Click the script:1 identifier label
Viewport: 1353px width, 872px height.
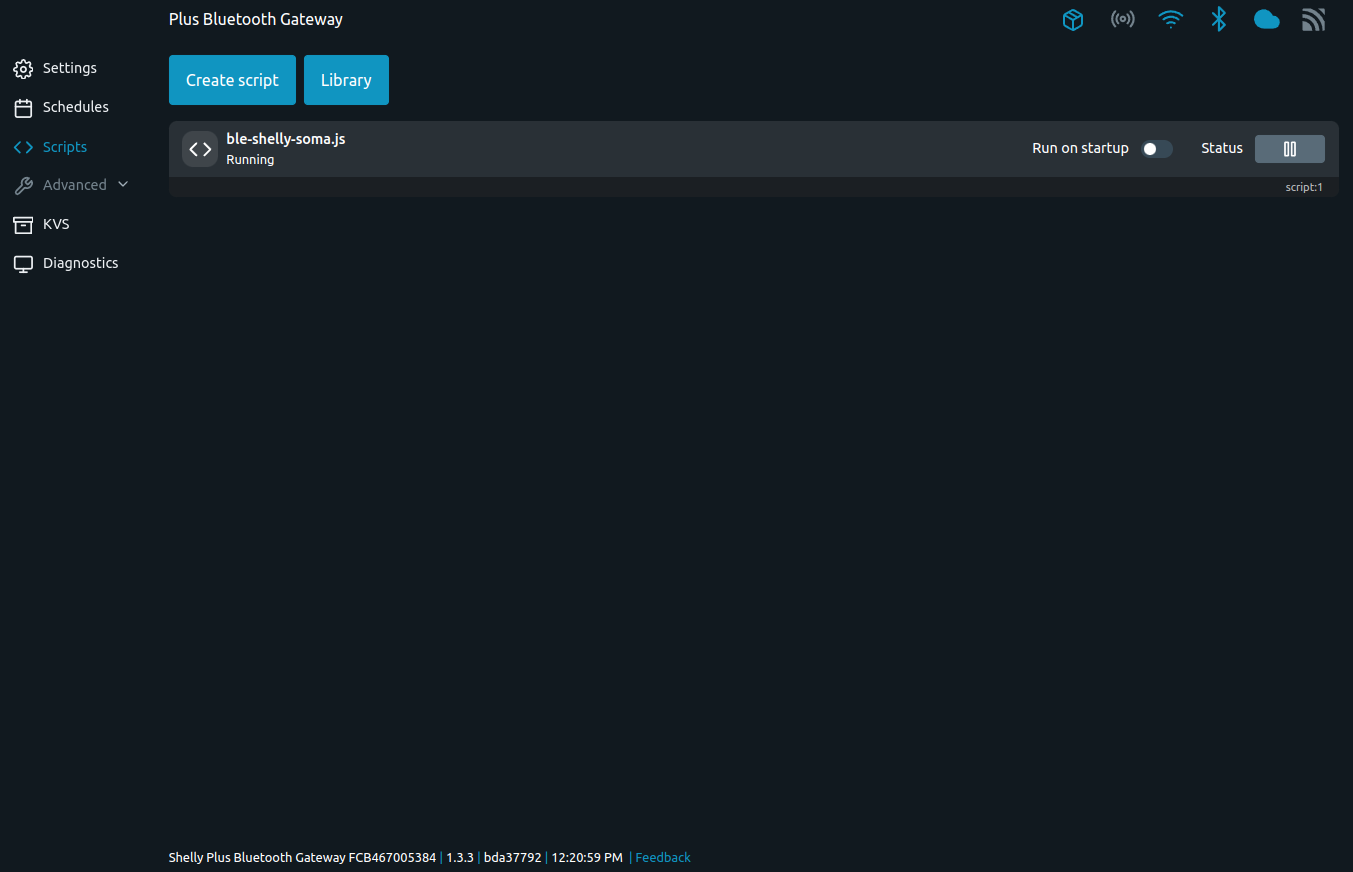coord(1304,187)
